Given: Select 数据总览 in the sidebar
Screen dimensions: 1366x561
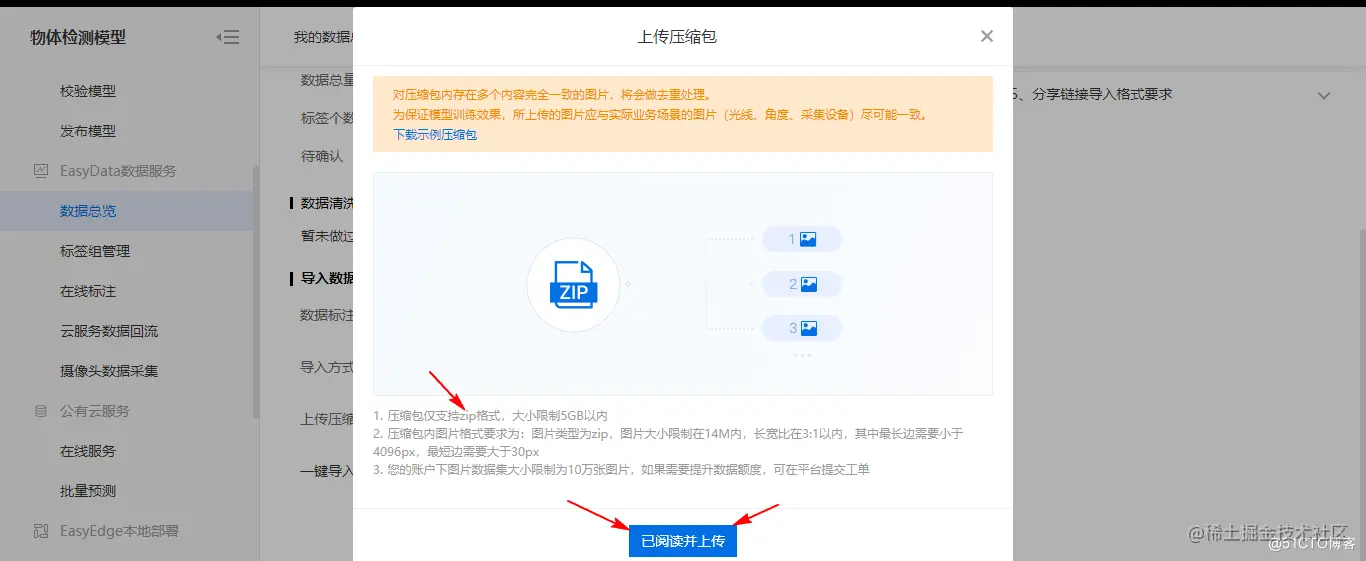Looking at the screenshot, I should click(x=126, y=211).
